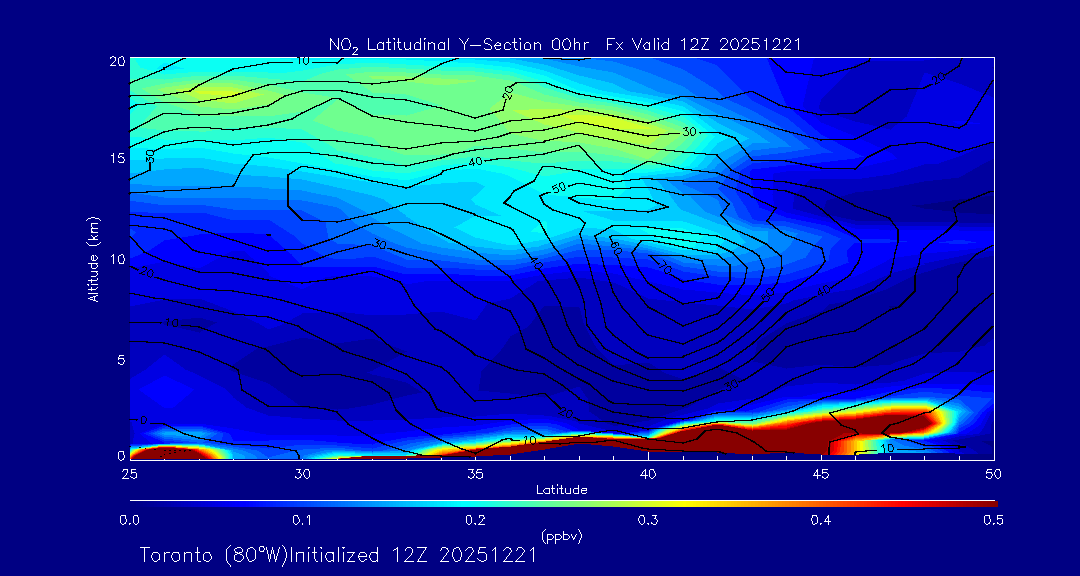Click latitude axis tick label 50
The image size is (1080, 576).
point(994,474)
